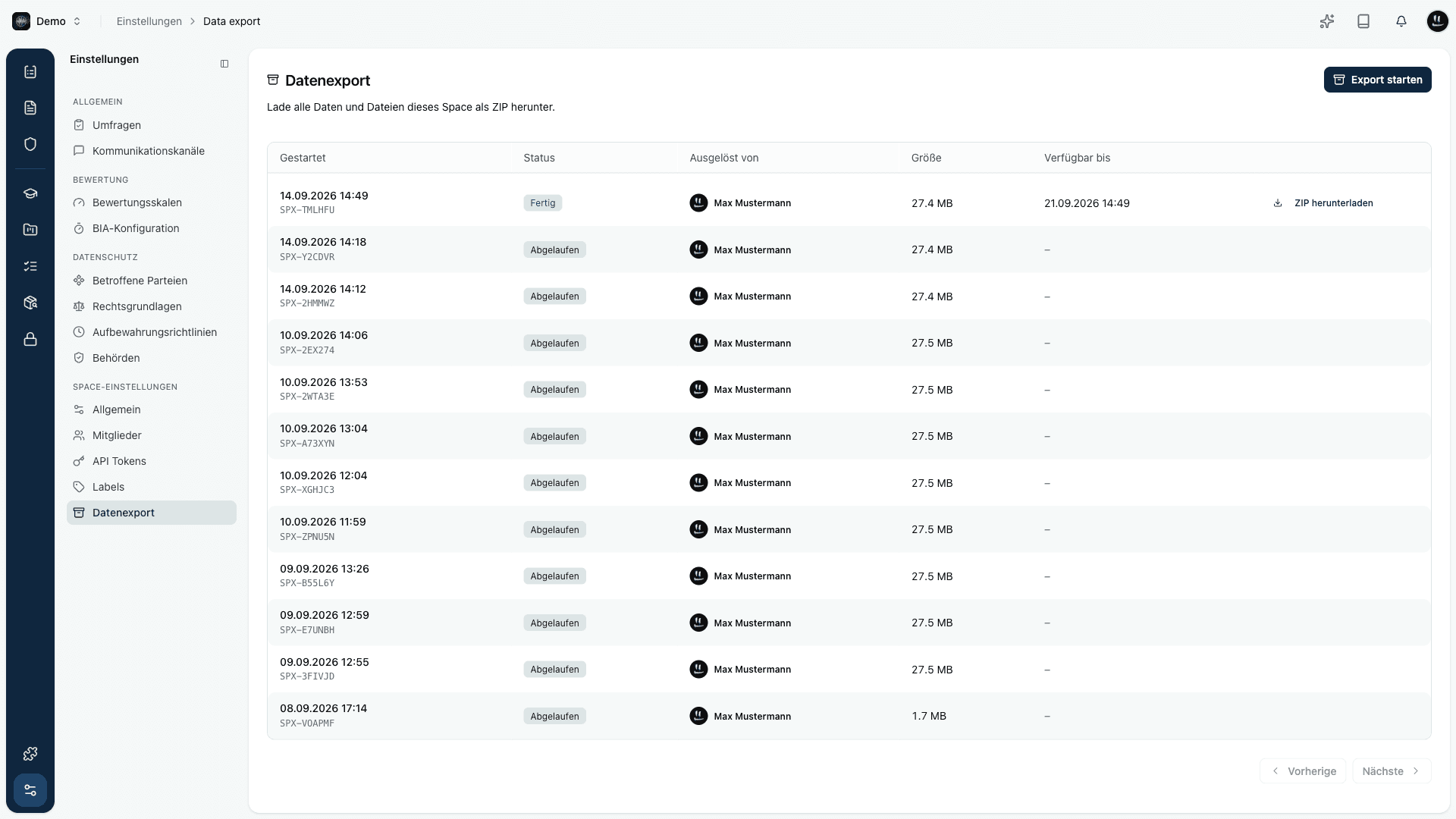Open Kommunikationskanäle settings

(152, 151)
